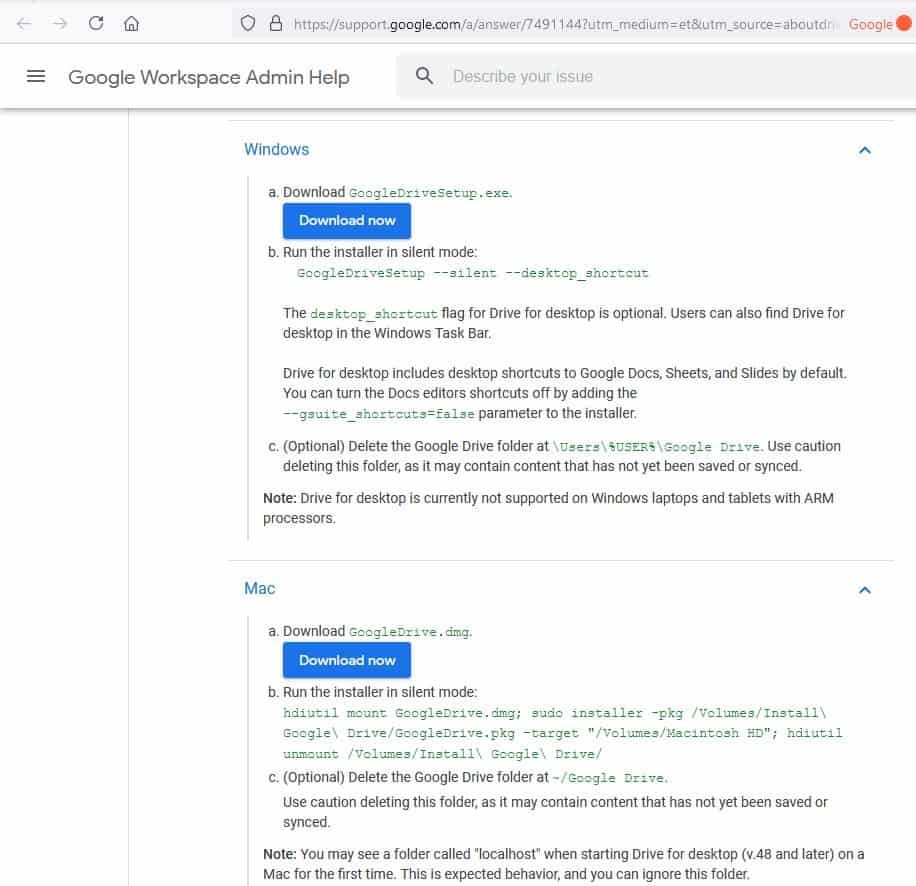The height and width of the screenshot is (886, 916).
Task: Download GoogleDriveSetup.exe with Download now
Action: click(346, 221)
